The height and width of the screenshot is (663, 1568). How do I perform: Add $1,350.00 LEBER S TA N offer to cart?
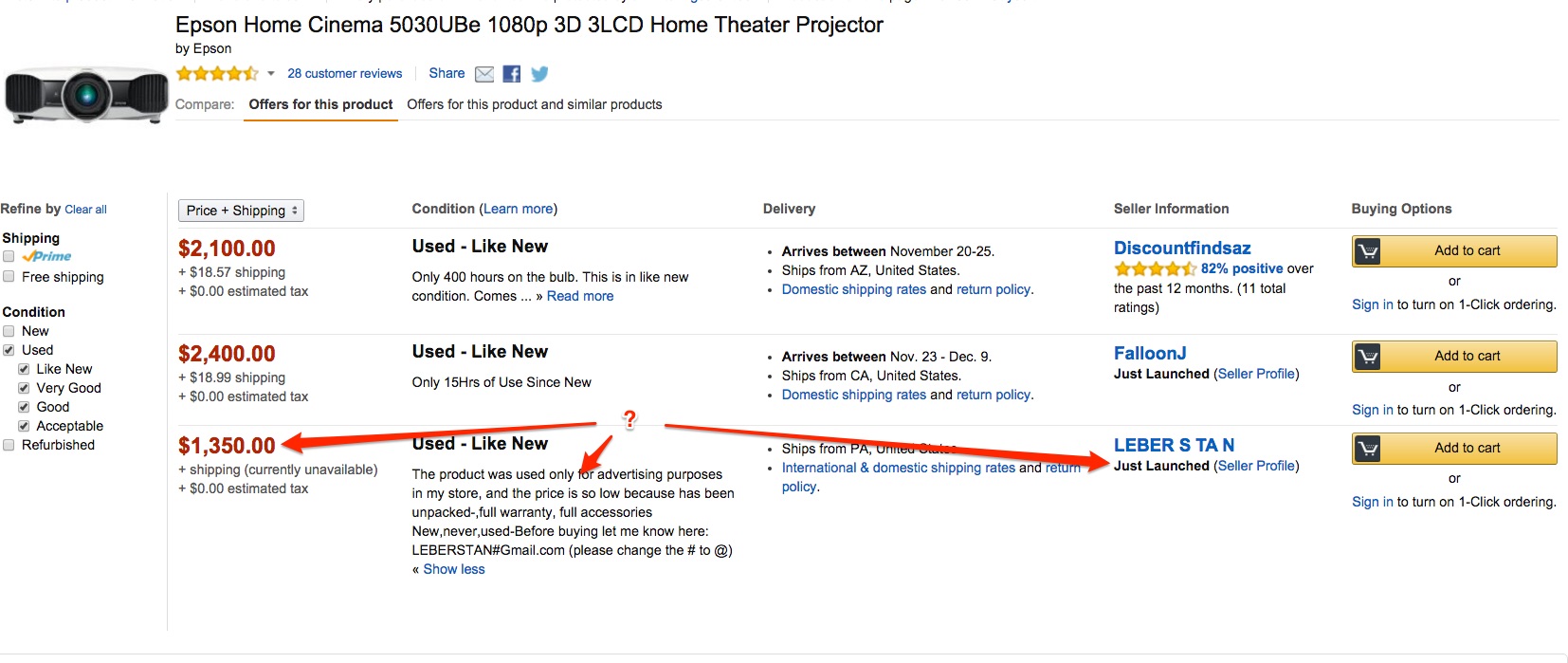[x=1454, y=449]
